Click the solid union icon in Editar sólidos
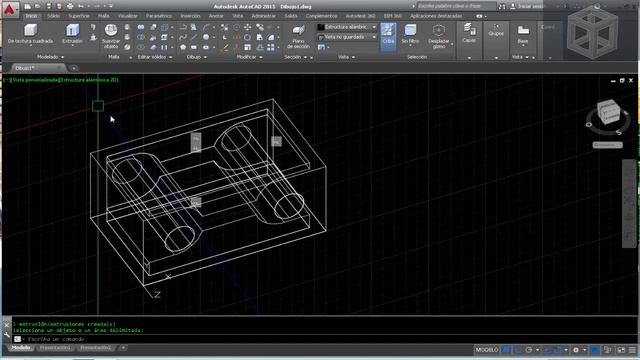Viewport: 640px width, 360px height. [x=141, y=27]
